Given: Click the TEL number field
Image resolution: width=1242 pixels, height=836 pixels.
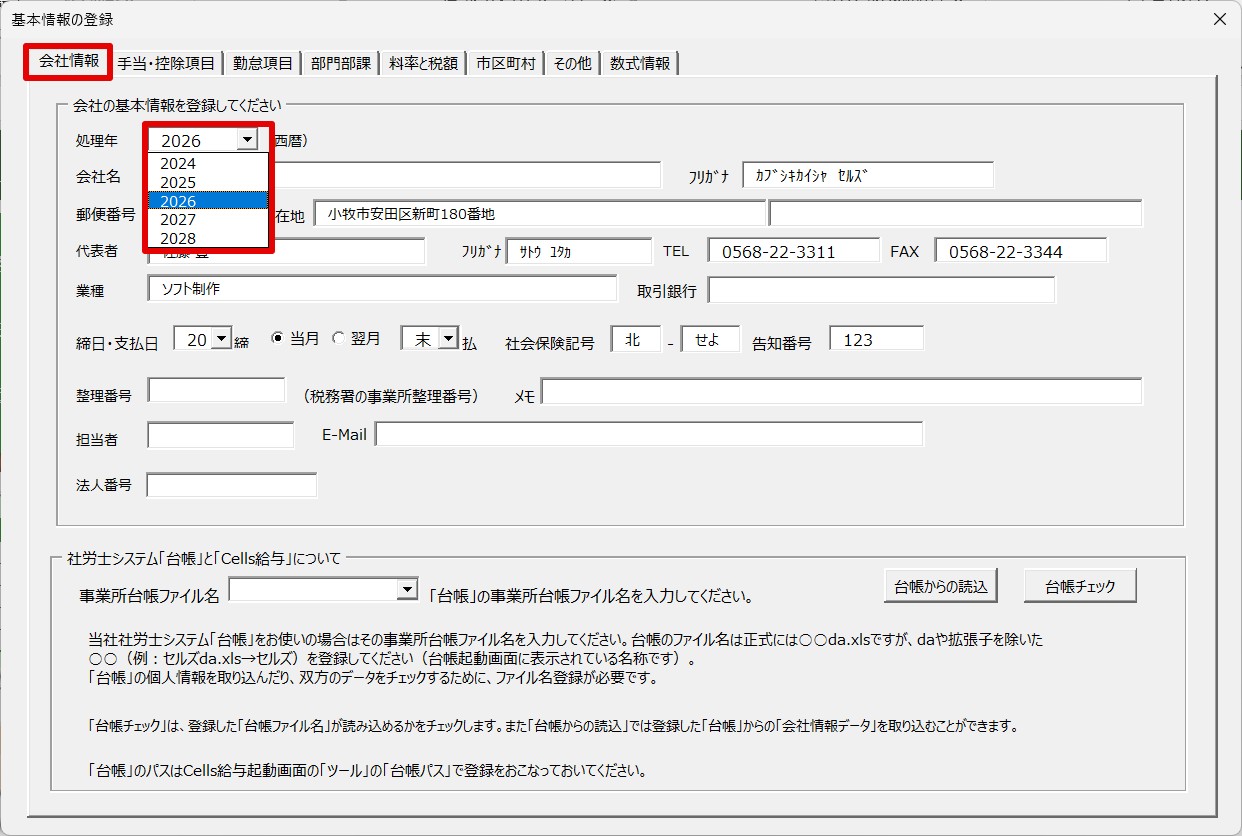Looking at the screenshot, I should click(794, 251).
